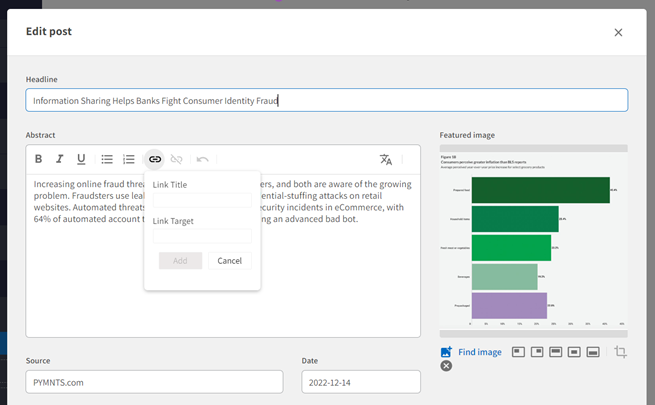Click the underline formatting icon

click(82, 159)
